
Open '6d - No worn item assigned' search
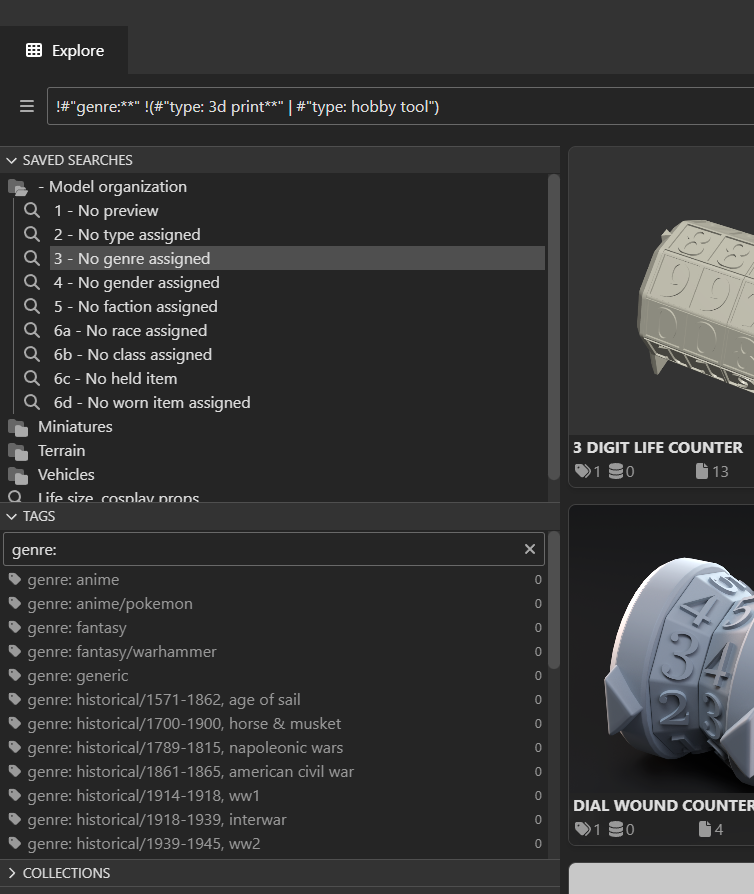(152, 402)
